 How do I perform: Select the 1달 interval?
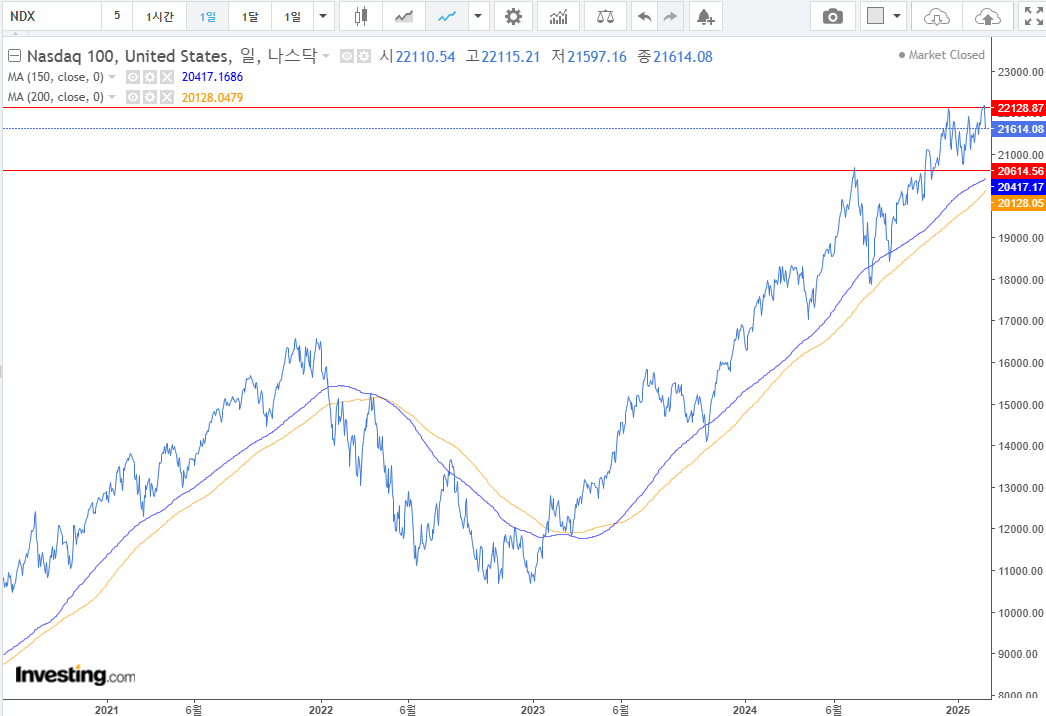click(250, 16)
